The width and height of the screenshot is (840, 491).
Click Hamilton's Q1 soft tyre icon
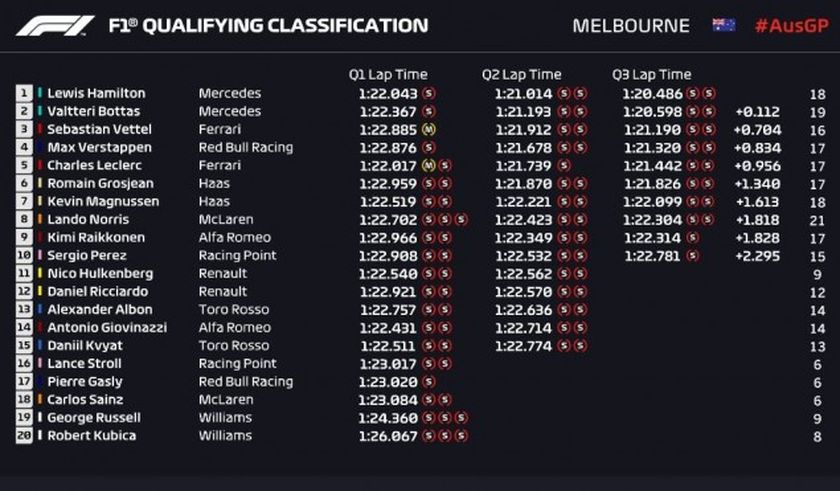(429, 93)
